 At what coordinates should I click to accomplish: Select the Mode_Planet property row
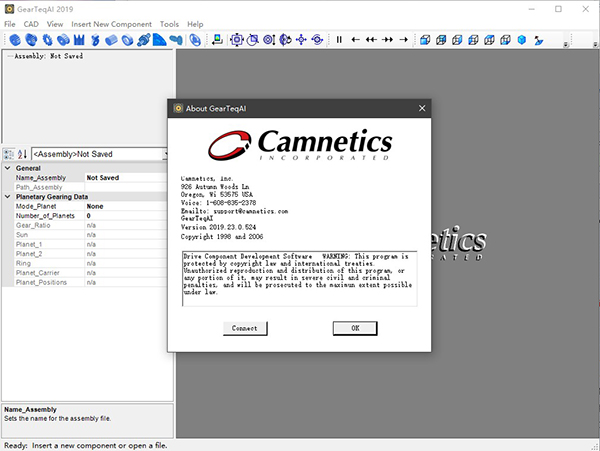44,206
